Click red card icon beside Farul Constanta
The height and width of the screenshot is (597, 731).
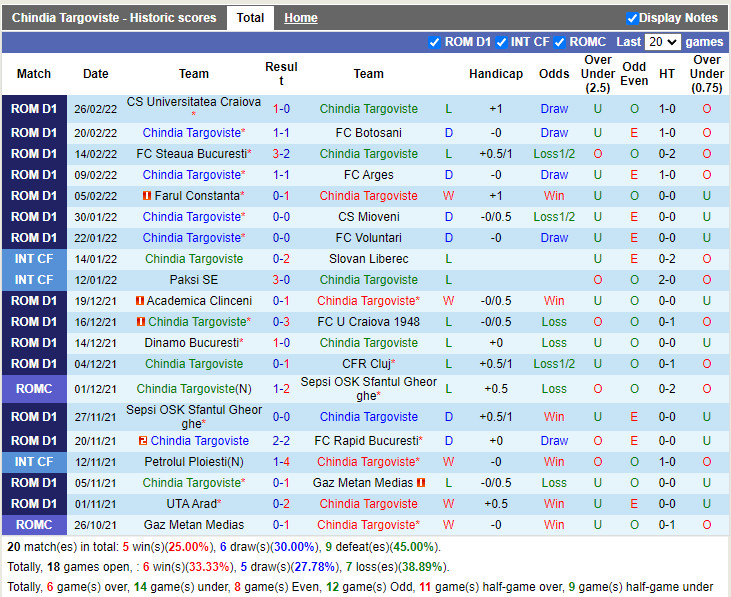[146, 196]
